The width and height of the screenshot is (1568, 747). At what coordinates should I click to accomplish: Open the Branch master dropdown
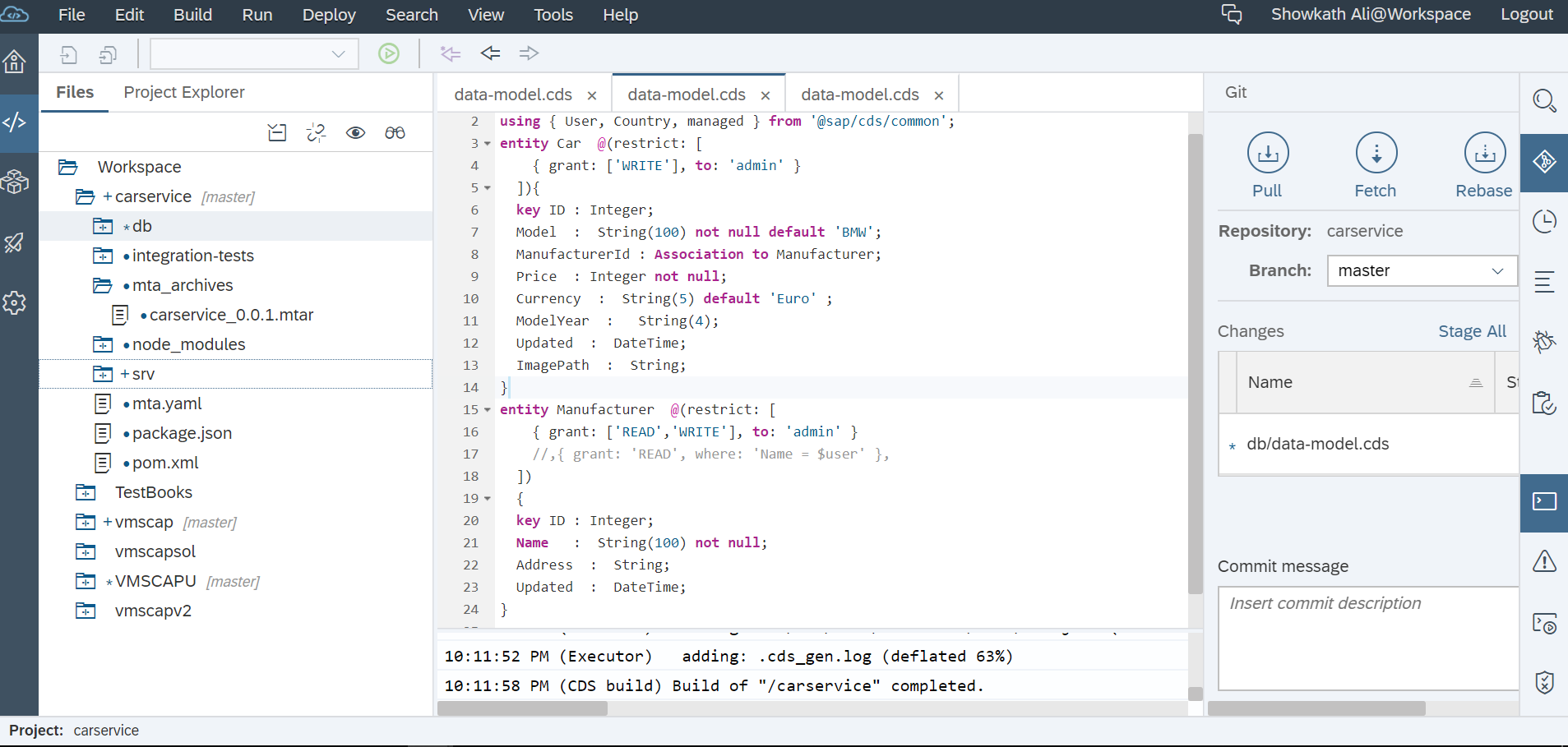(1421, 270)
